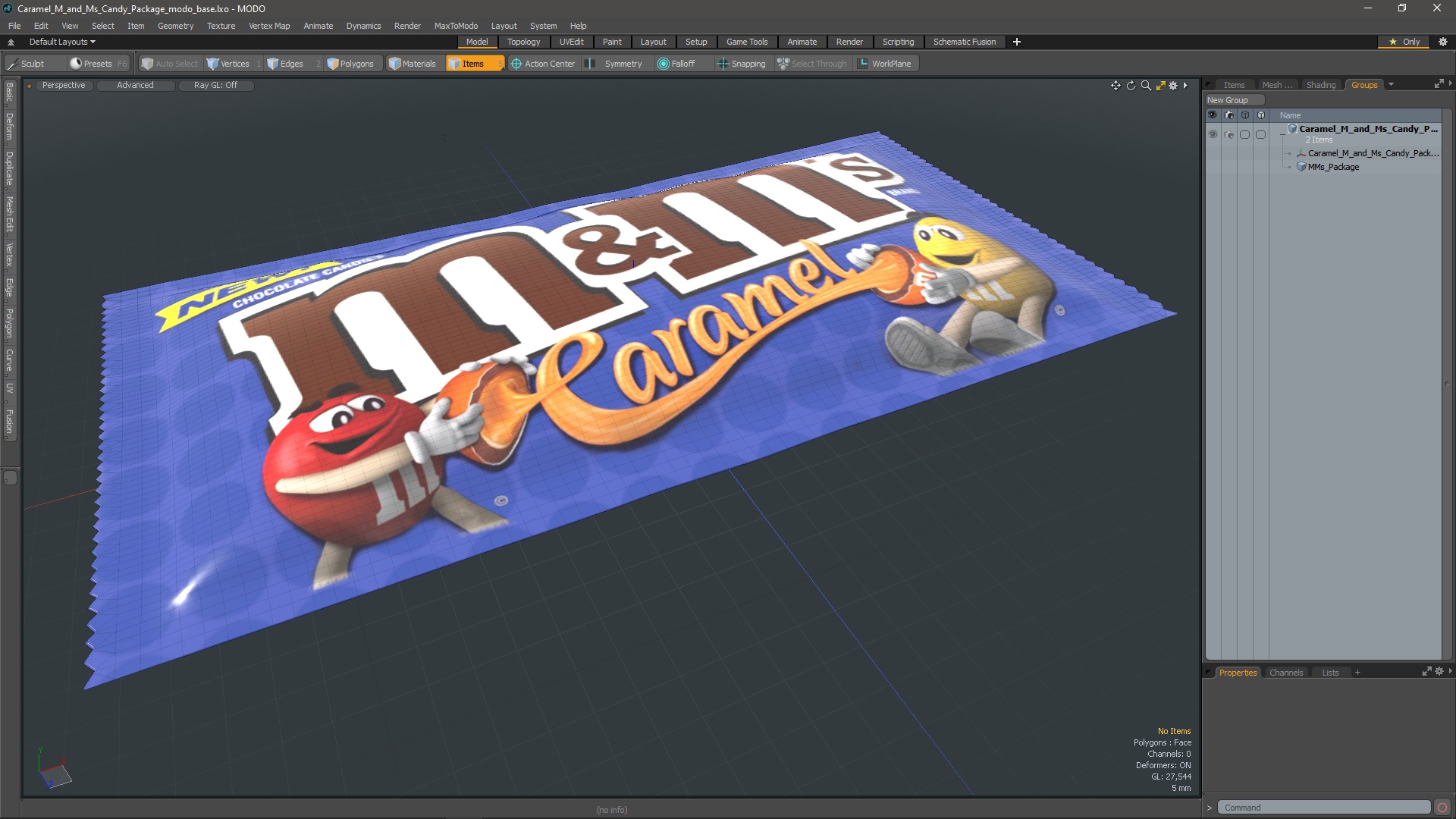Click the record button beside Command field

click(x=1442, y=808)
